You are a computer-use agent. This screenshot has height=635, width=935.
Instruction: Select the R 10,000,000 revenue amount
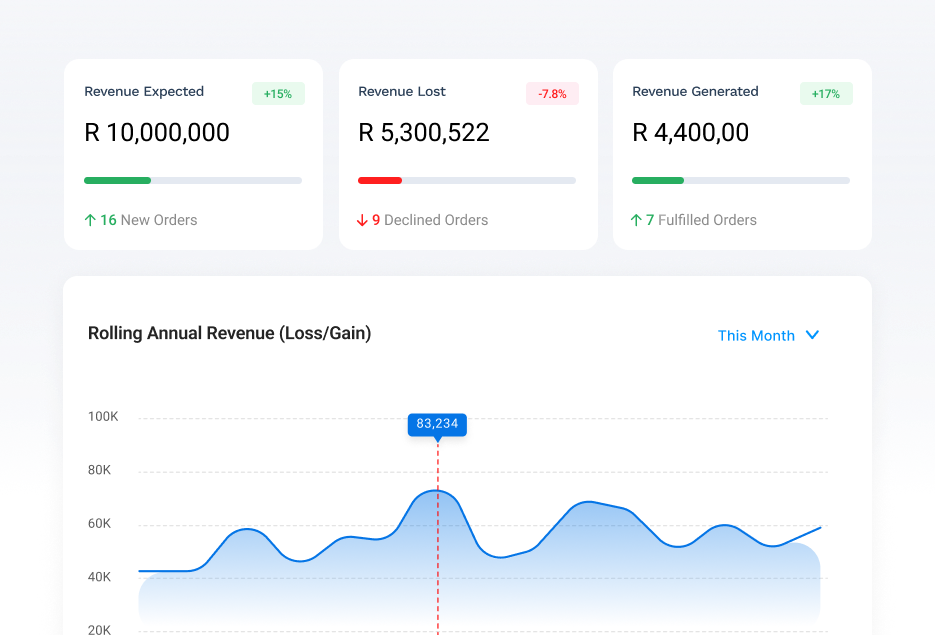pyautogui.click(x=157, y=133)
